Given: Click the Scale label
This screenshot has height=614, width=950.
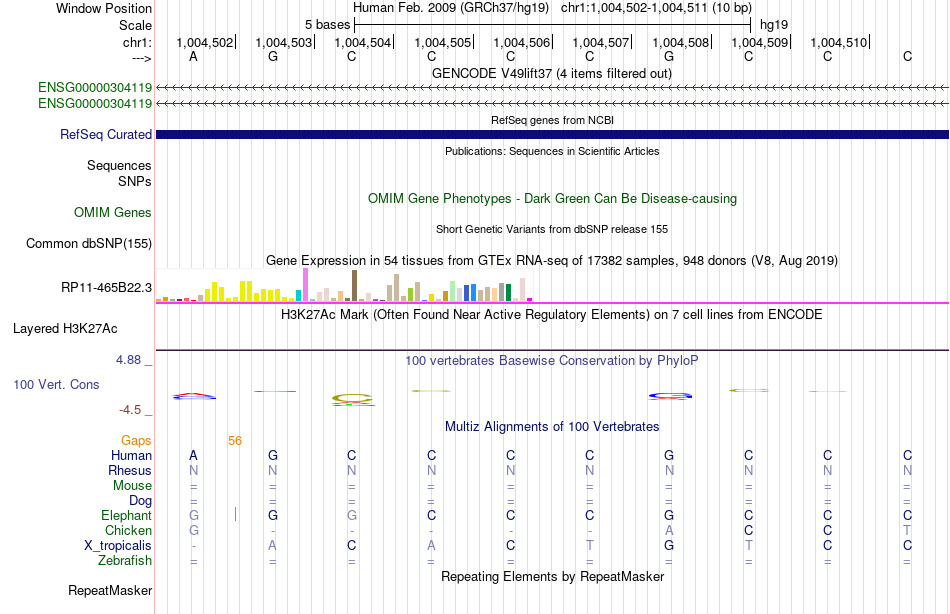Looking at the screenshot, I should 135,25.
